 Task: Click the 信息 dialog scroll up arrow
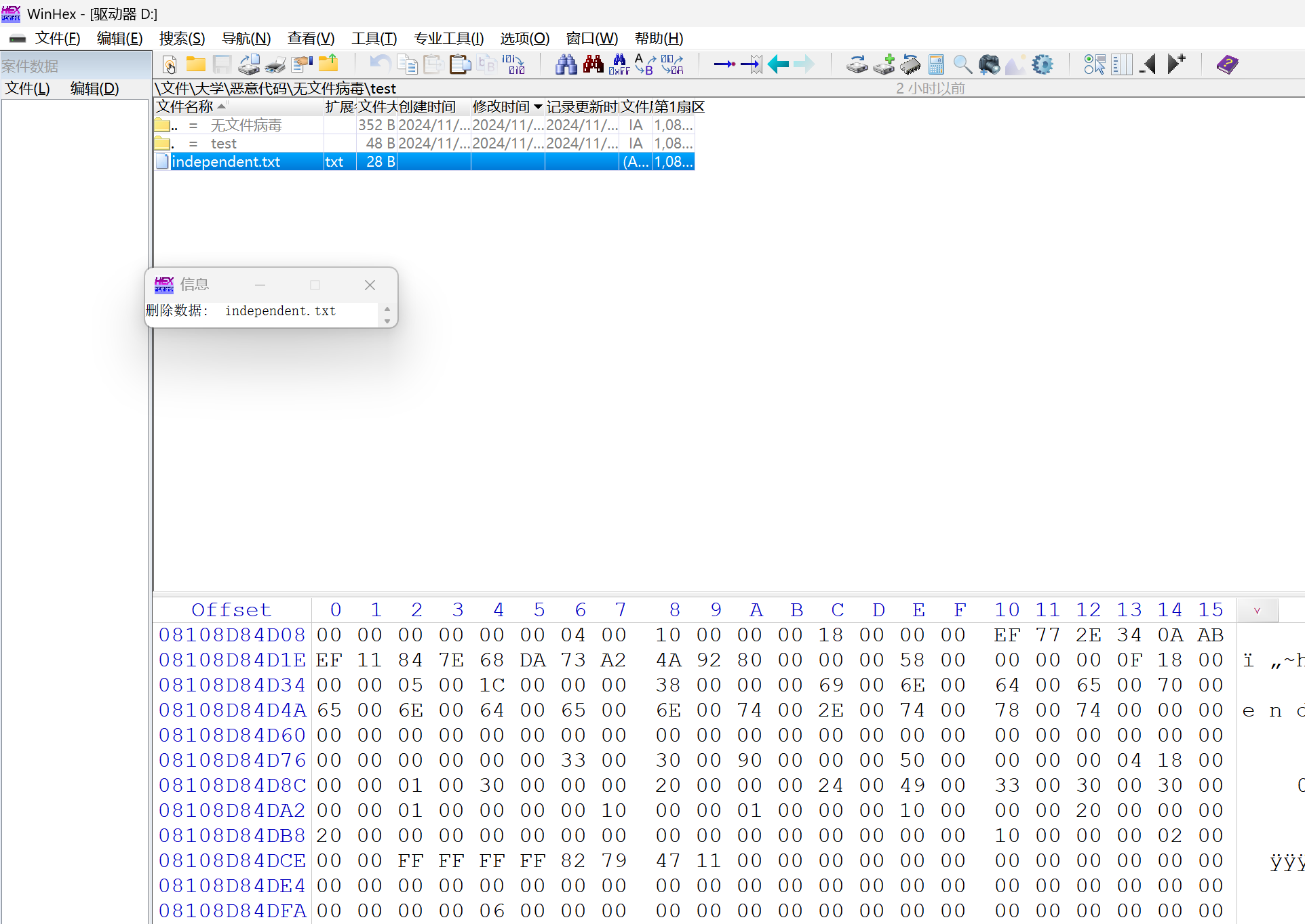point(387,309)
